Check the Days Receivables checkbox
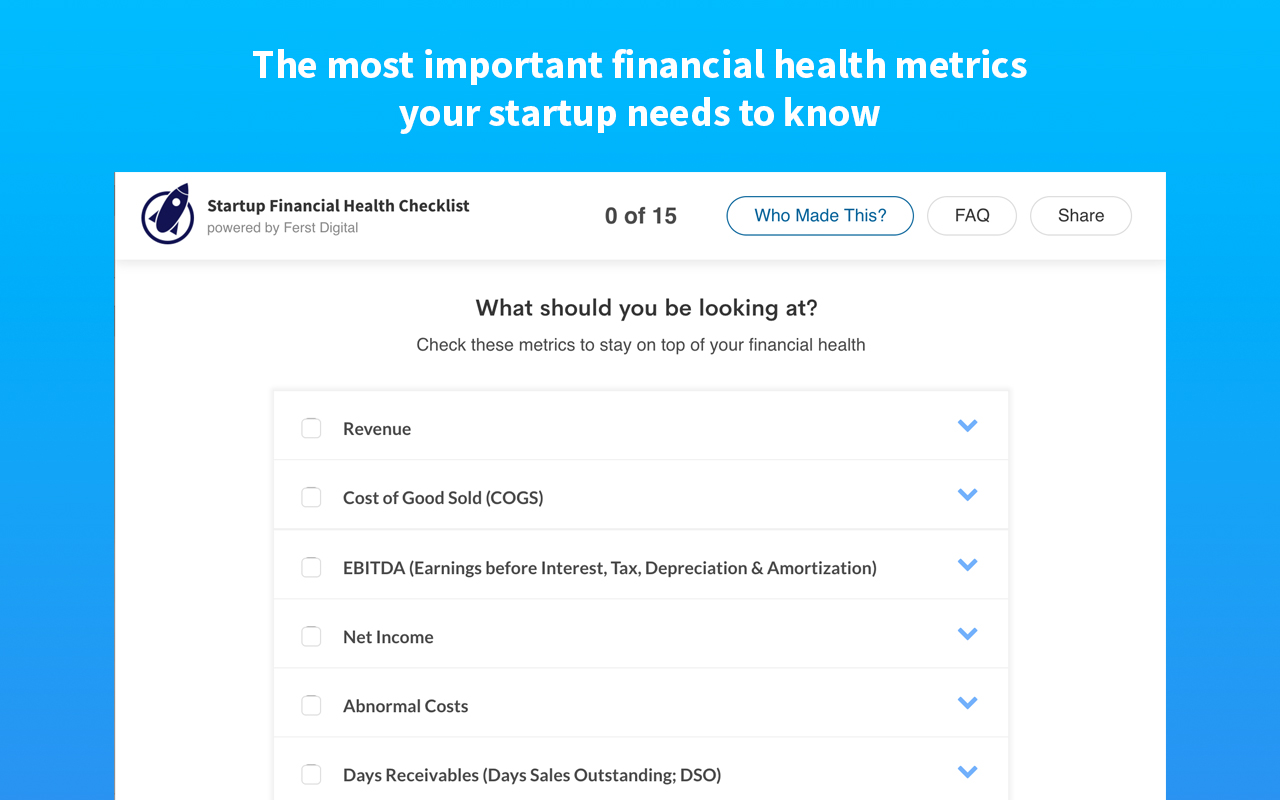Screen dimensions: 1280x800 coord(311,774)
